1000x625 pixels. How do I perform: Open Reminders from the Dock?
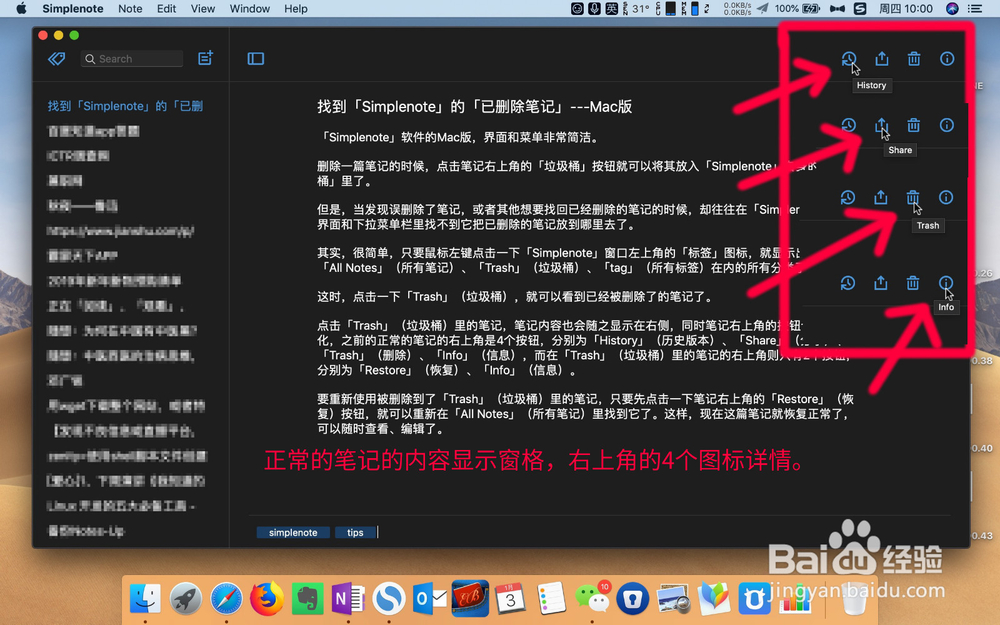pos(552,599)
